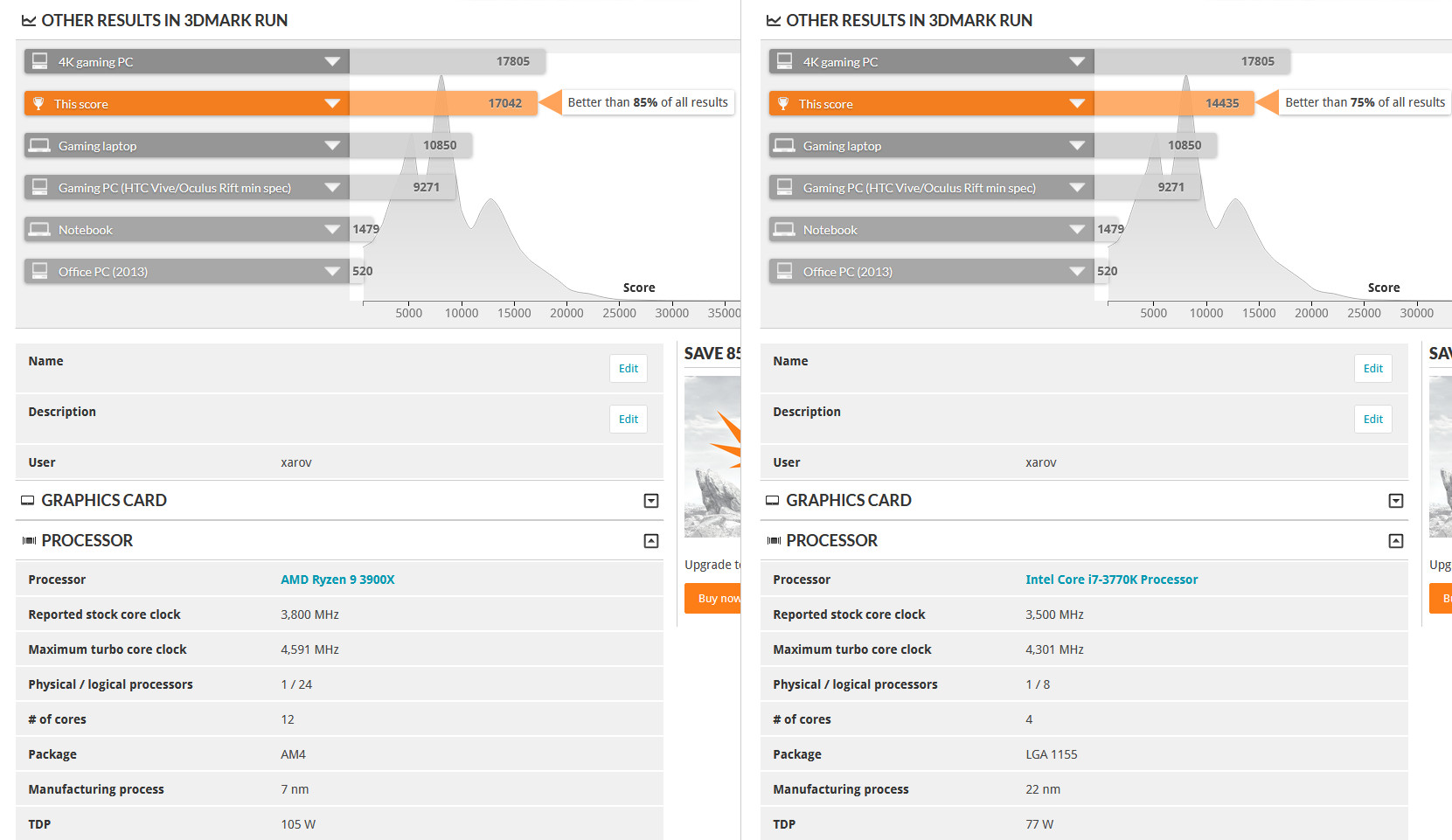Click the orange 17042 score bar
Image resolution: width=1452 pixels, height=840 pixels.
tap(442, 104)
